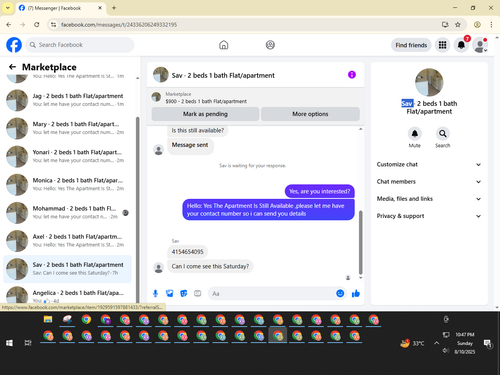Open Windows Start button
The image size is (500, 375).
pos(9,343)
